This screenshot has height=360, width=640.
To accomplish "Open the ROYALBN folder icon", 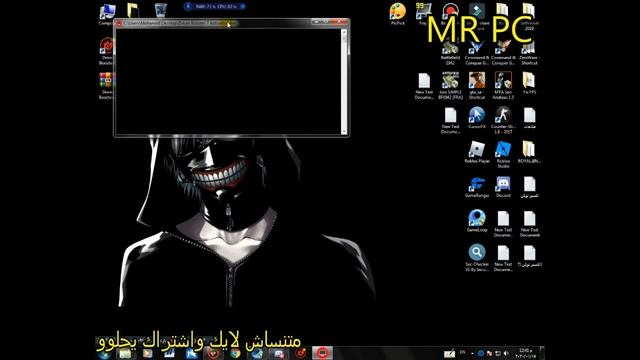I will [529, 152].
